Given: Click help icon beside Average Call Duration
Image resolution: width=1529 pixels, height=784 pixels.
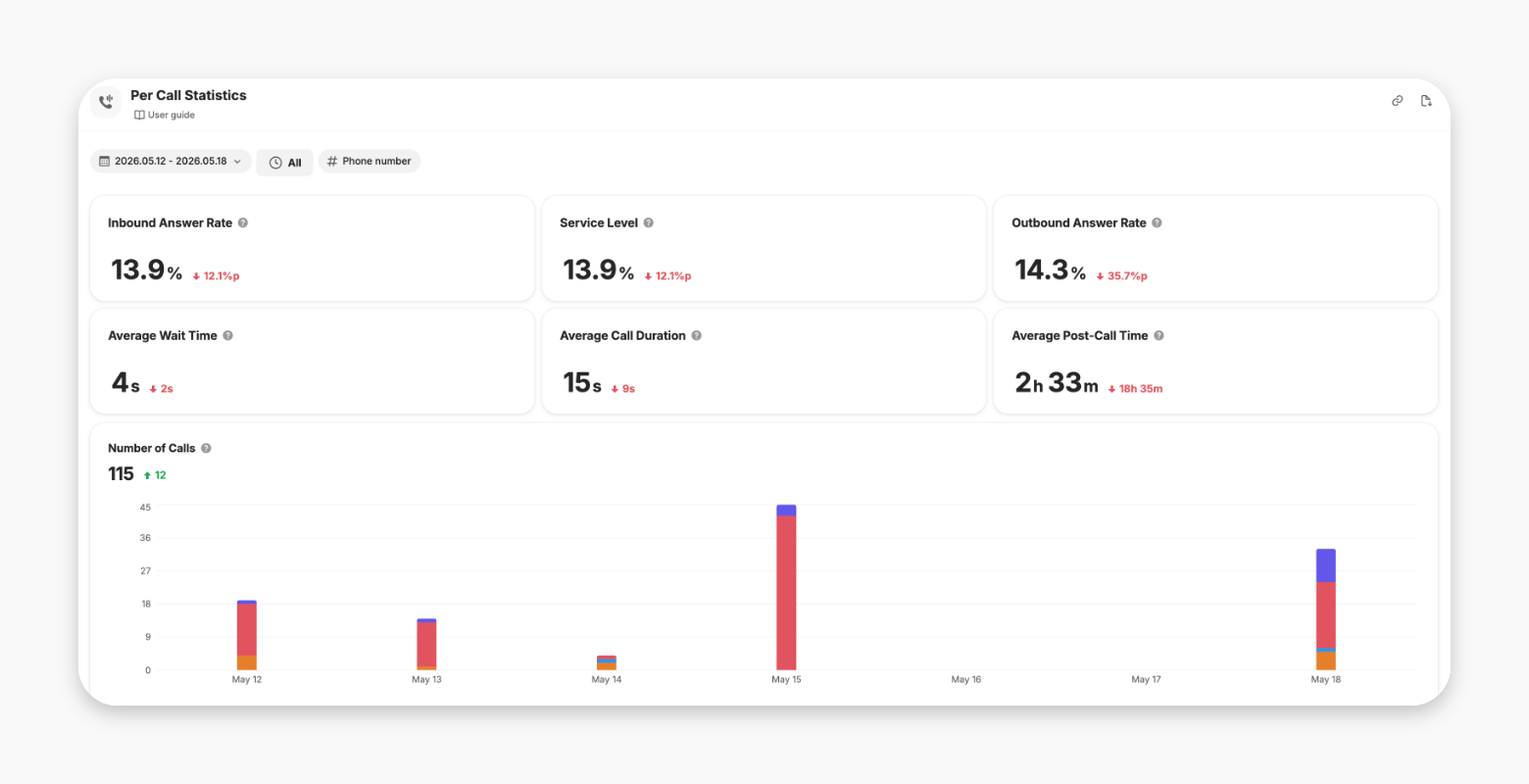Looking at the screenshot, I should (x=697, y=335).
